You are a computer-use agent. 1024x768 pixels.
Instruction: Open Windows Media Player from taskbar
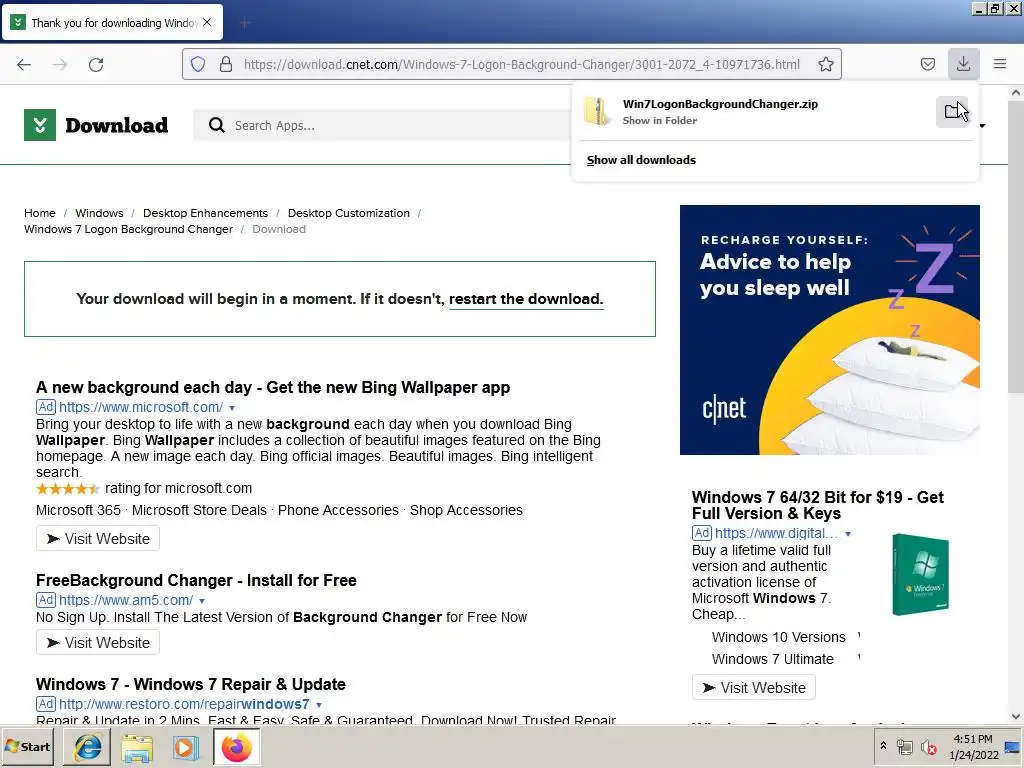(x=186, y=747)
